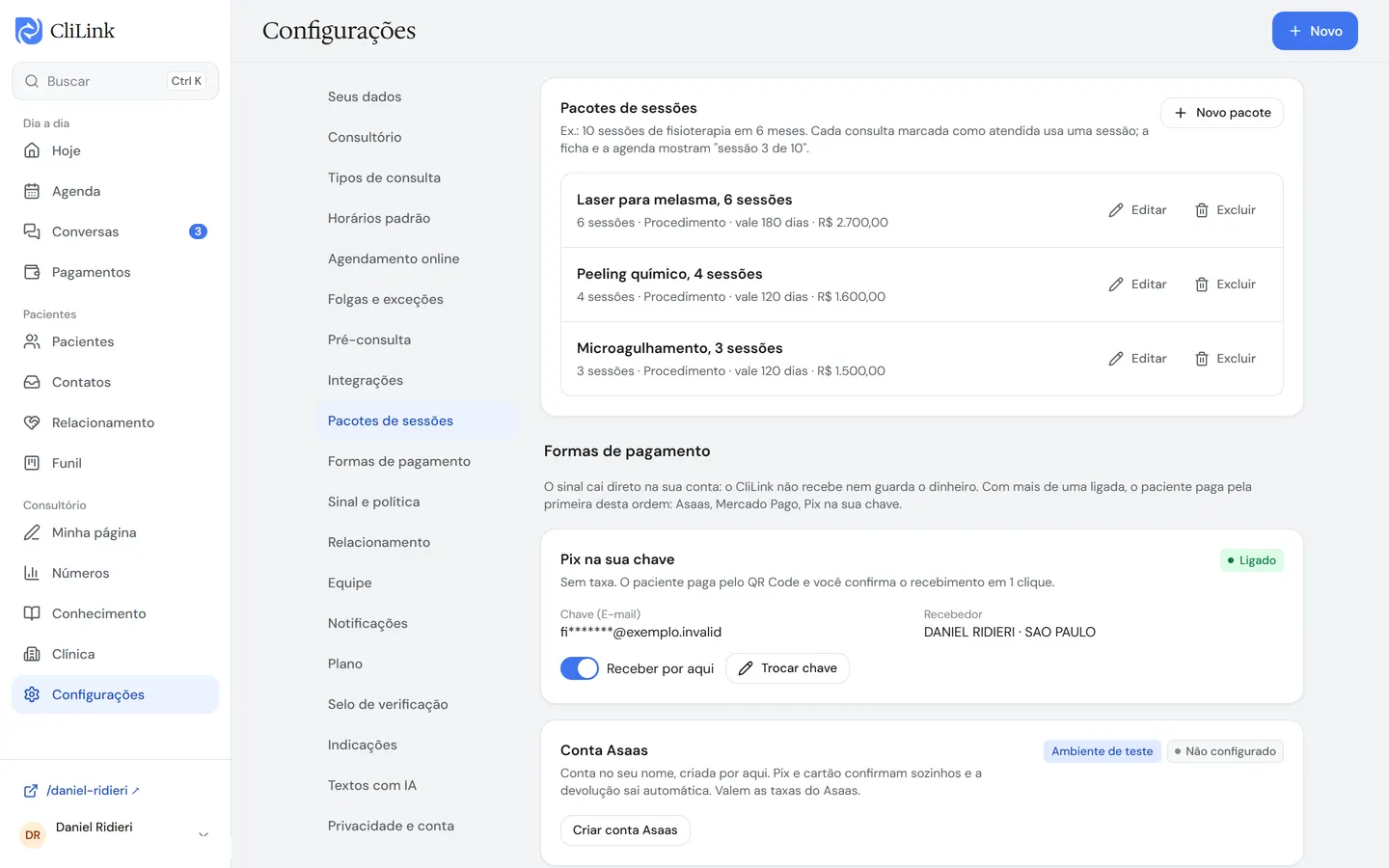Delete the Laser para melasma package
The image size is (1389, 868).
[x=1226, y=210]
